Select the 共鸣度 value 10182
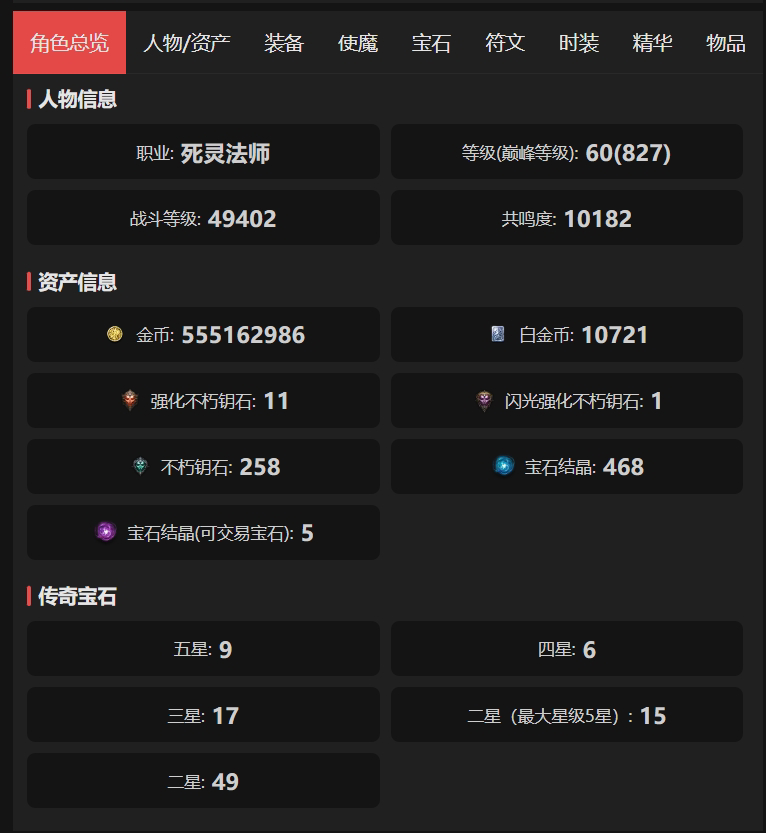766x833 pixels. pos(598,219)
